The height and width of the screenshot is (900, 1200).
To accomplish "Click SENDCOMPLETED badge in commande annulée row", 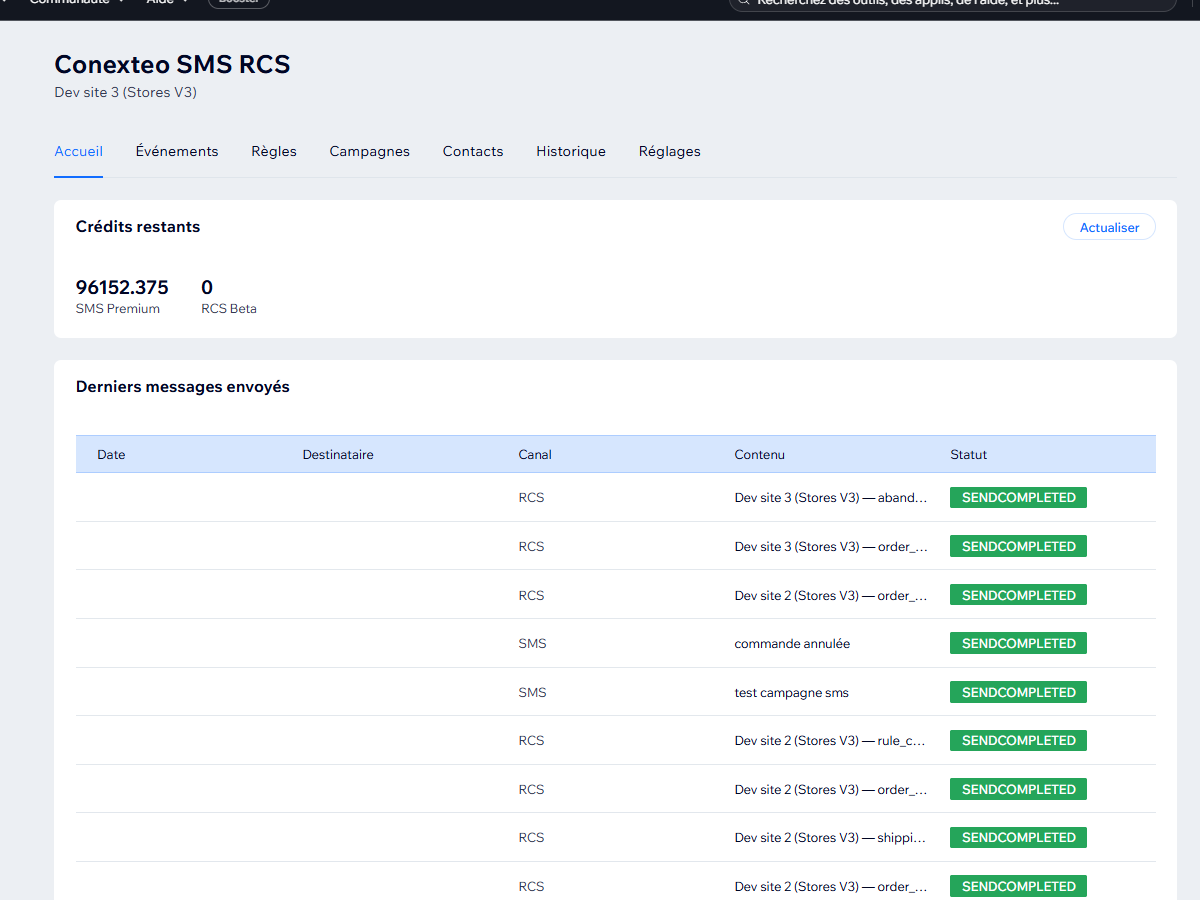I will click(1018, 643).
